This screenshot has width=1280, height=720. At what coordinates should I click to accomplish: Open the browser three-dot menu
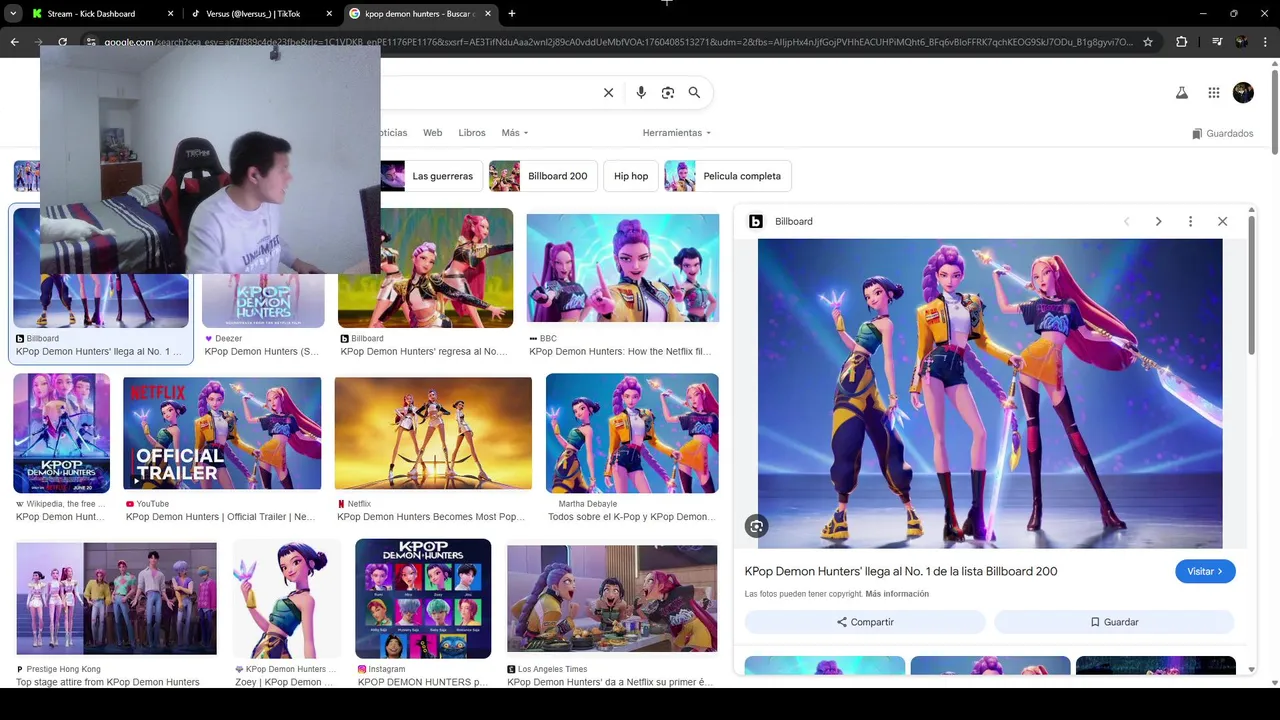tap(1266, 42)
